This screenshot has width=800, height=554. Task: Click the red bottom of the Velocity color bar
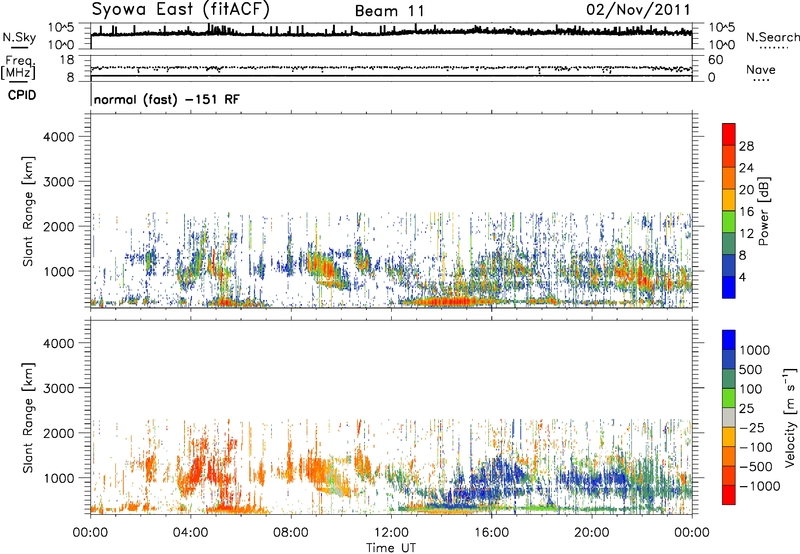pyautogui.click(x=729, y=495)
